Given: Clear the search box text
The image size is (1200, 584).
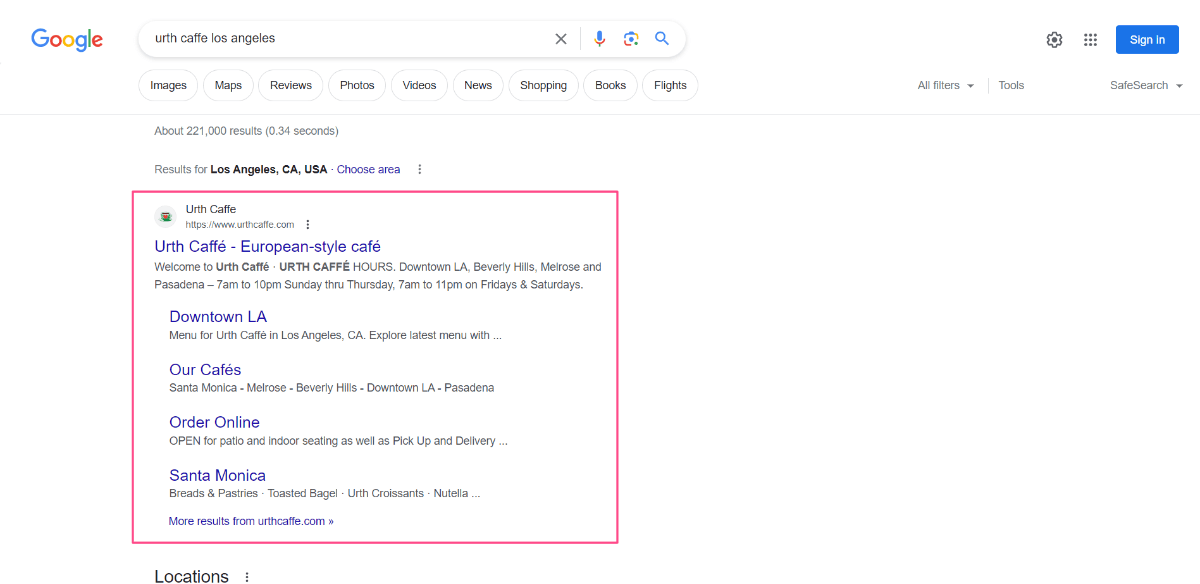Looking at the screenshot, I should point(561,39).
